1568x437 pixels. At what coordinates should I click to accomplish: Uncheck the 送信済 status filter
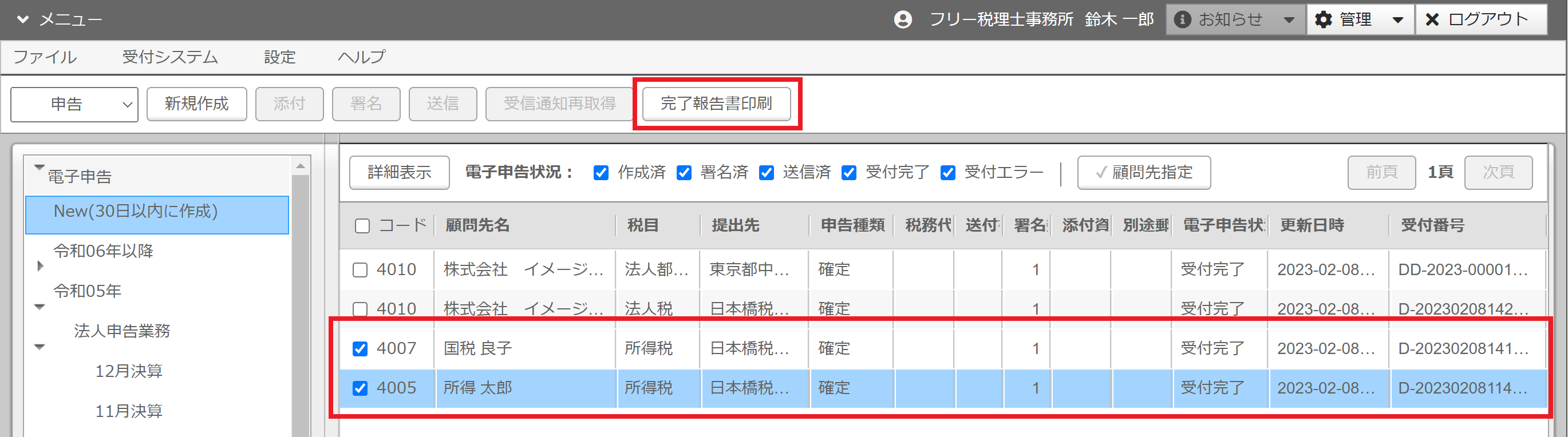[x=767, y=173]
